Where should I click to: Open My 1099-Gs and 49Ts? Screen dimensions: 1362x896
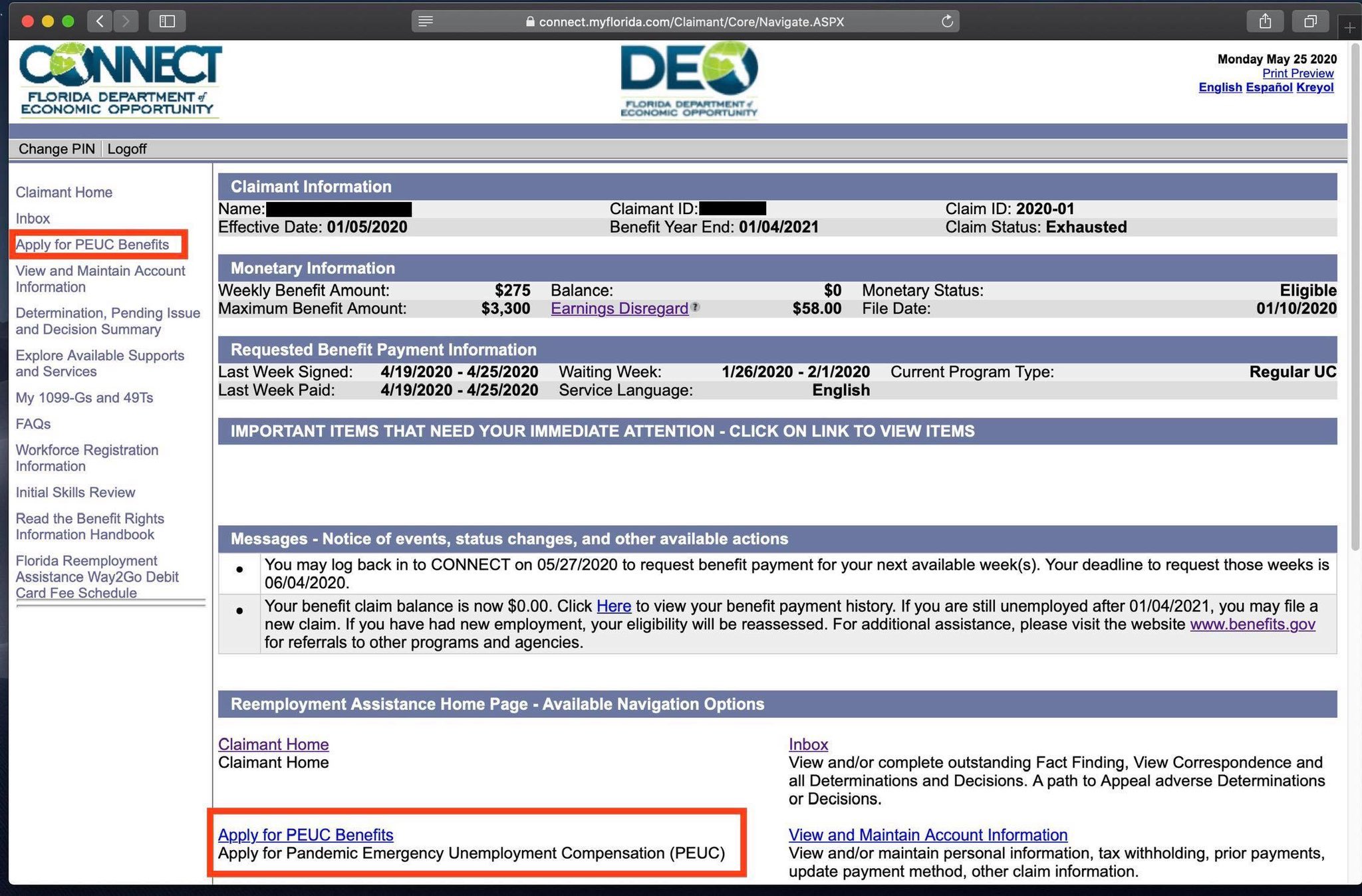click(x=84, y=397)
